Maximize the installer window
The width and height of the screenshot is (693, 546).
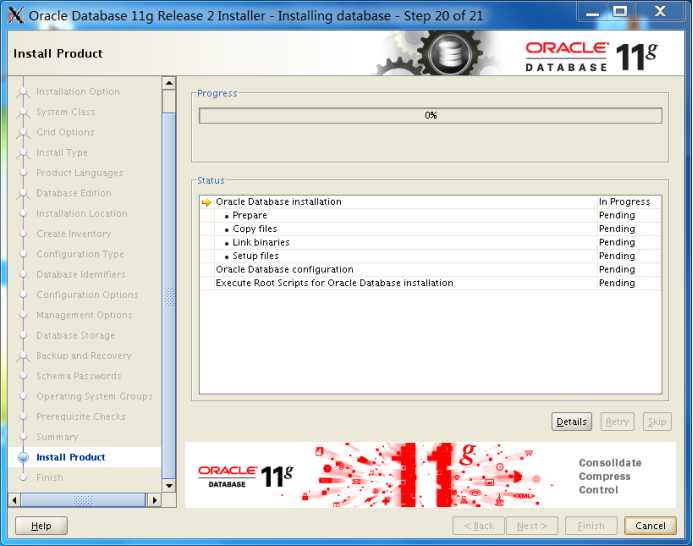(x=620, y=11)
